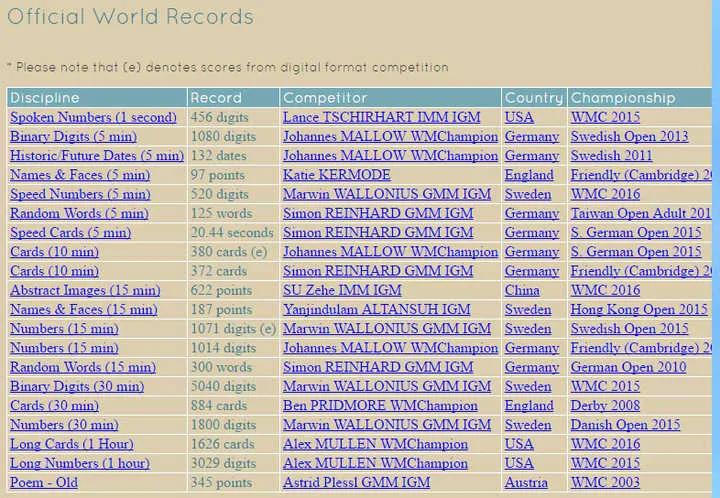
Task: Open the Binary Digits (30 min) link
Action: [x=77, y=387]
